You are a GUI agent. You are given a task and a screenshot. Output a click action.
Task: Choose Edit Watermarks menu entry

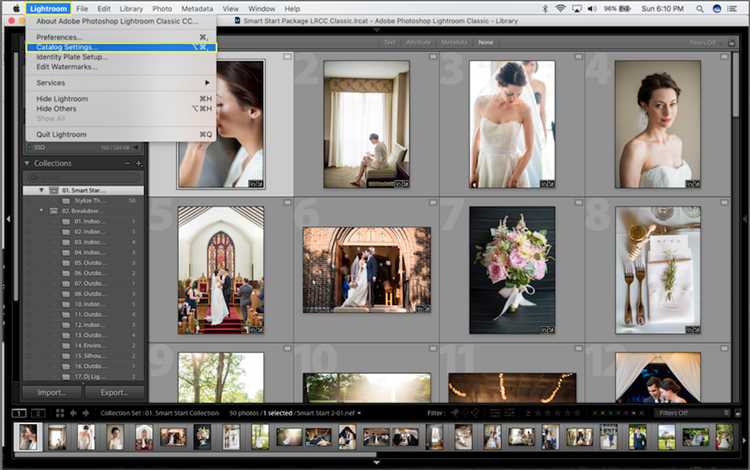coord(121,67)
